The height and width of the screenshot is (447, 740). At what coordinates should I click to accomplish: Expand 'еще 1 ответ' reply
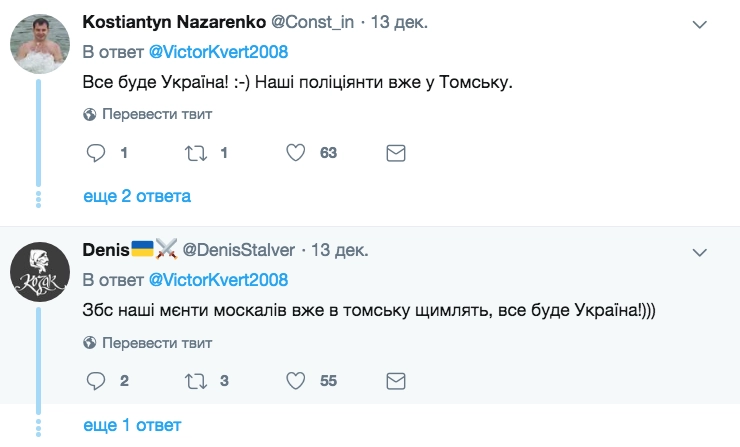pos(131,425)
